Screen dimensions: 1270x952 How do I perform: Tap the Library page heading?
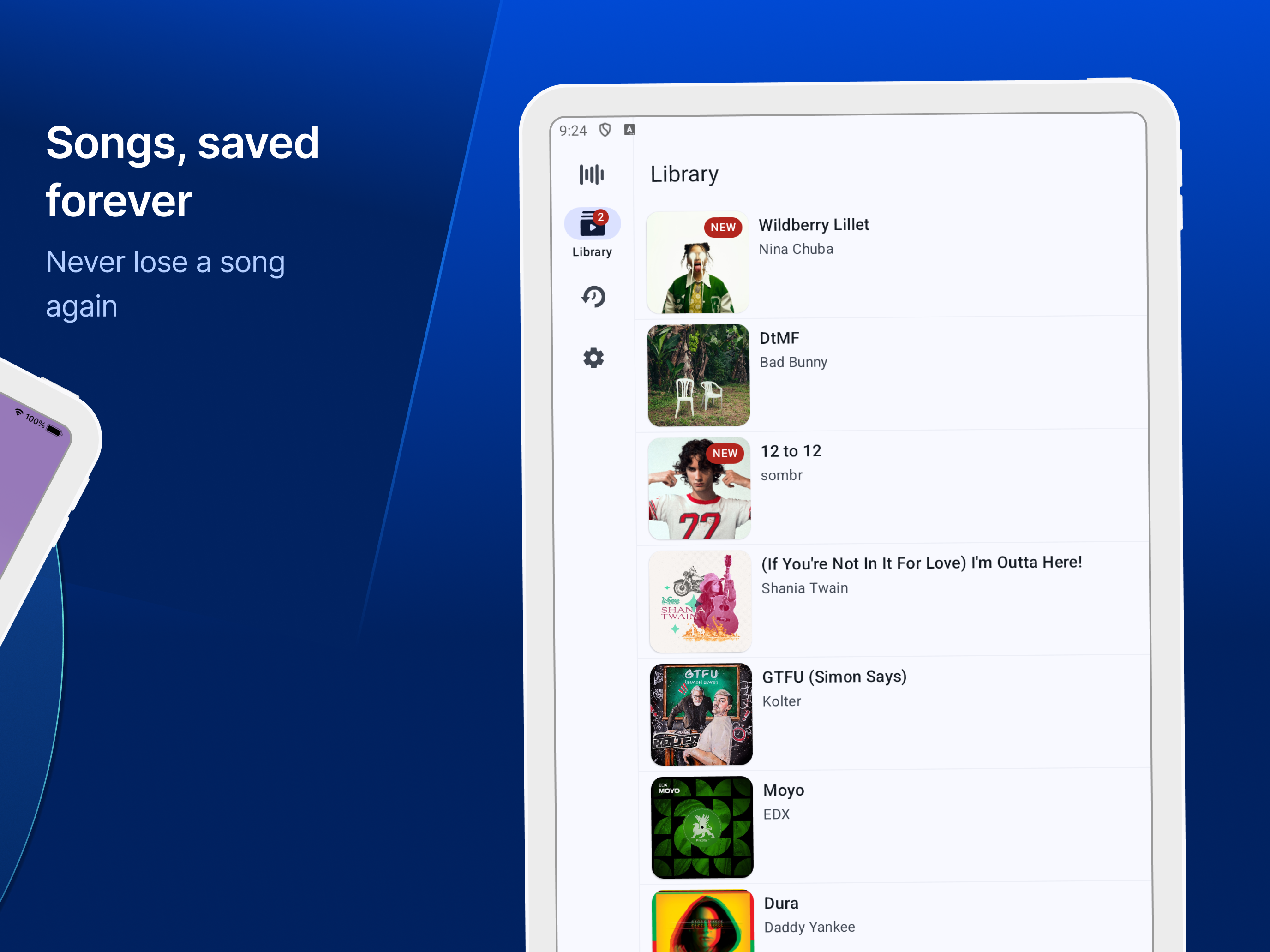tap(684, 174)
